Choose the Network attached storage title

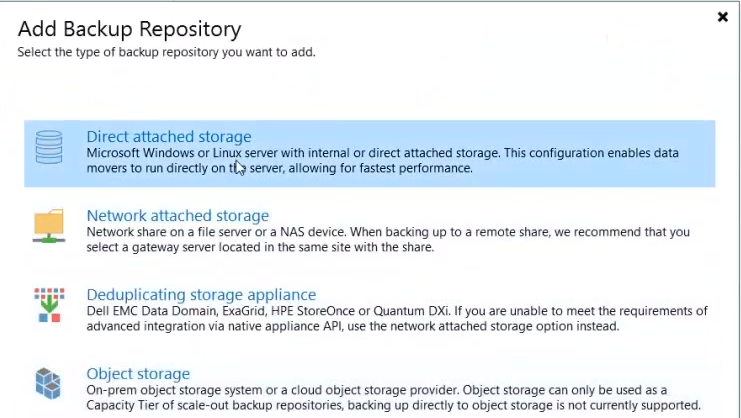click(x=178, y=215)
